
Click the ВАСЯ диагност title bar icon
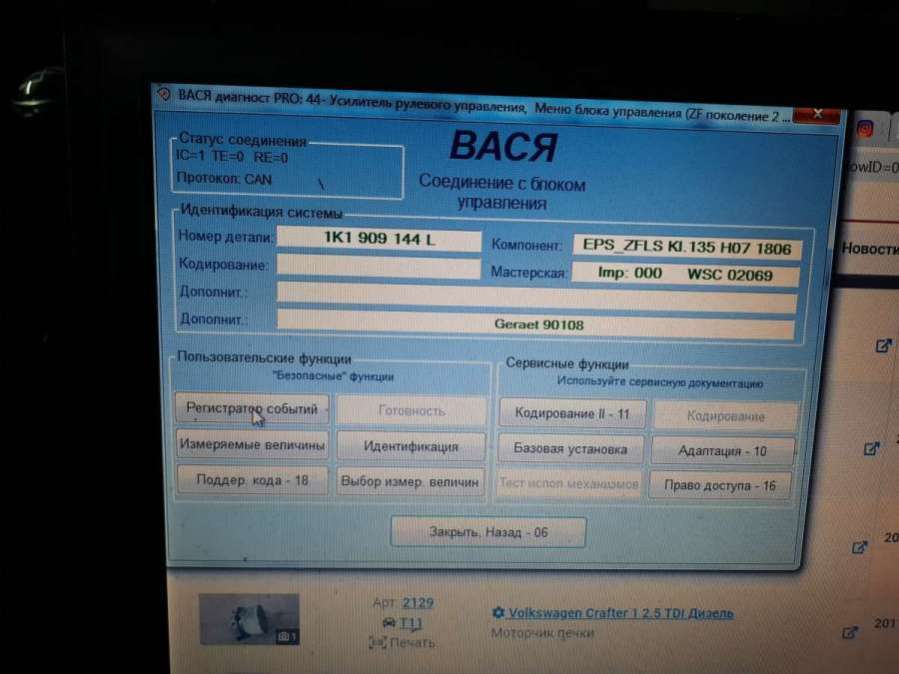pyautogui.click(x=165, y=94)
